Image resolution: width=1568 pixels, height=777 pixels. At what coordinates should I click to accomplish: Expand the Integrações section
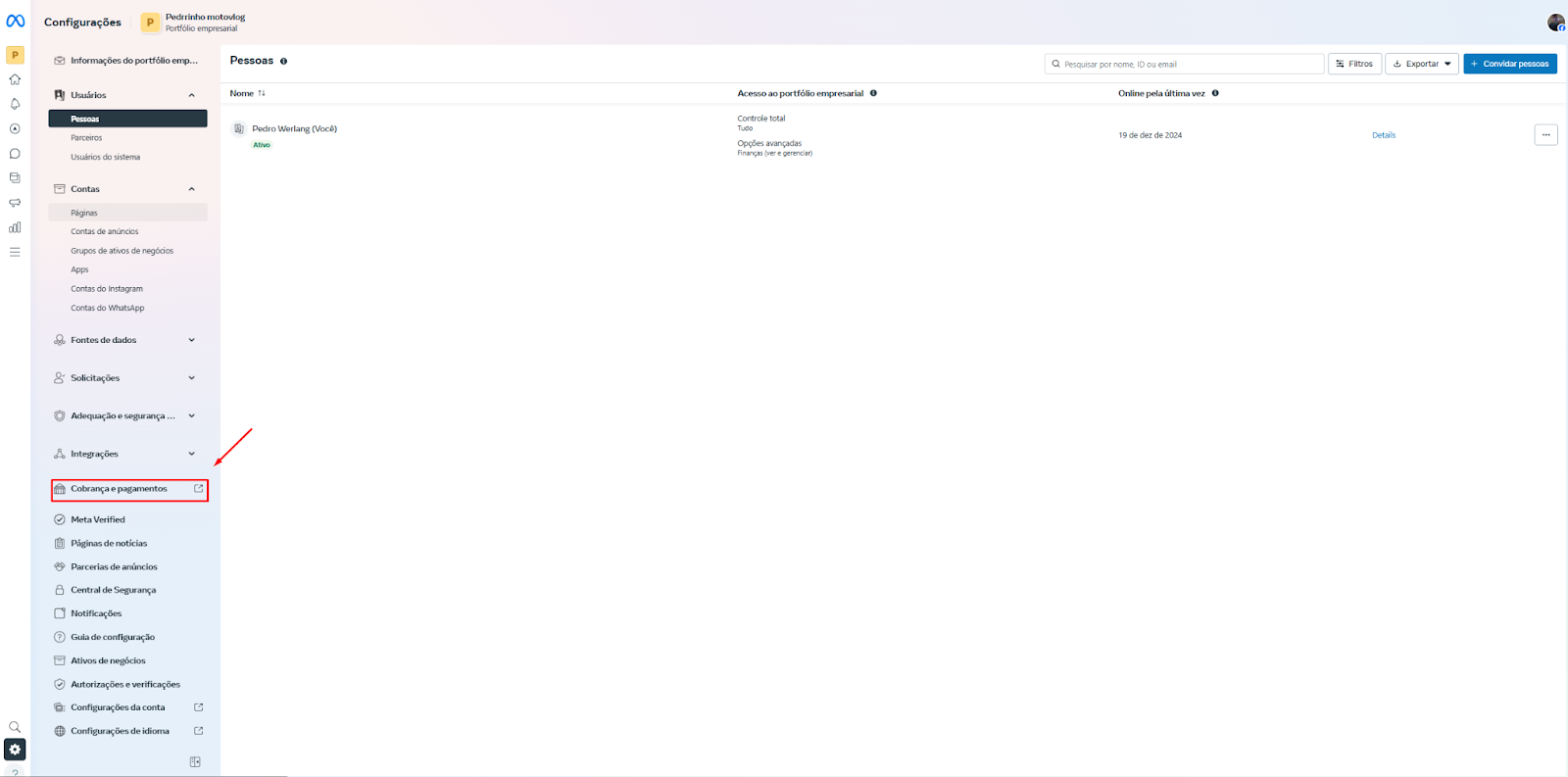coord(191,454)
